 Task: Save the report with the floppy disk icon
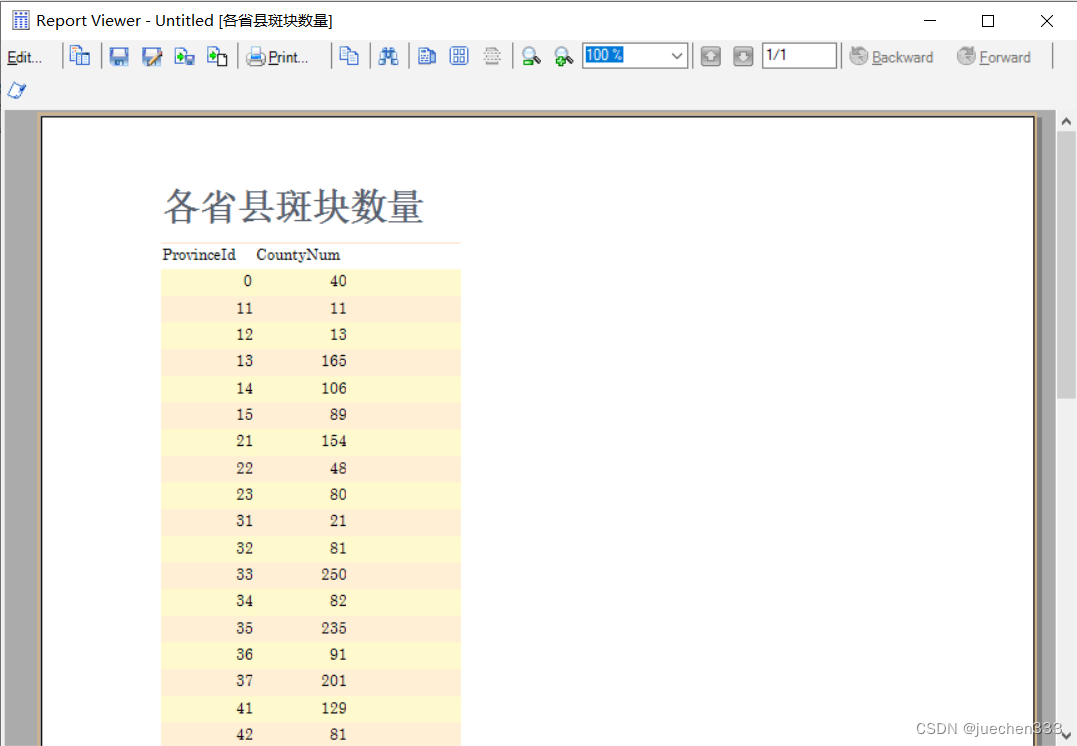[x=119, y=56]
